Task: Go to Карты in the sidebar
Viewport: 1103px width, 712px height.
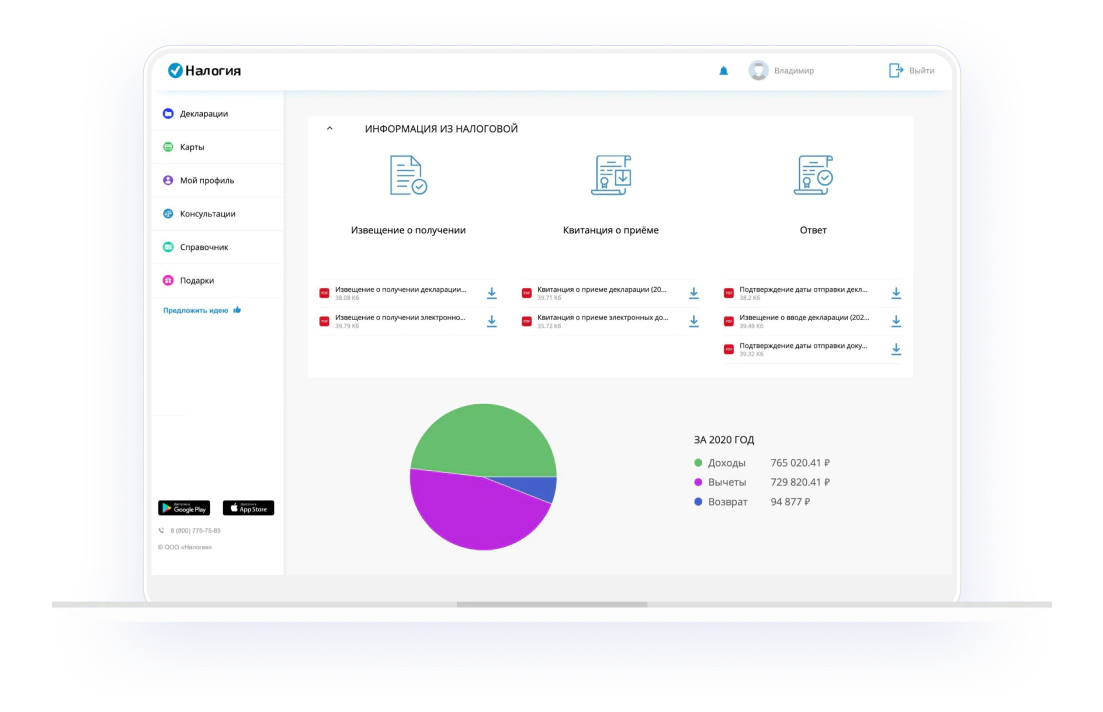Action: (x=192, y=147)
